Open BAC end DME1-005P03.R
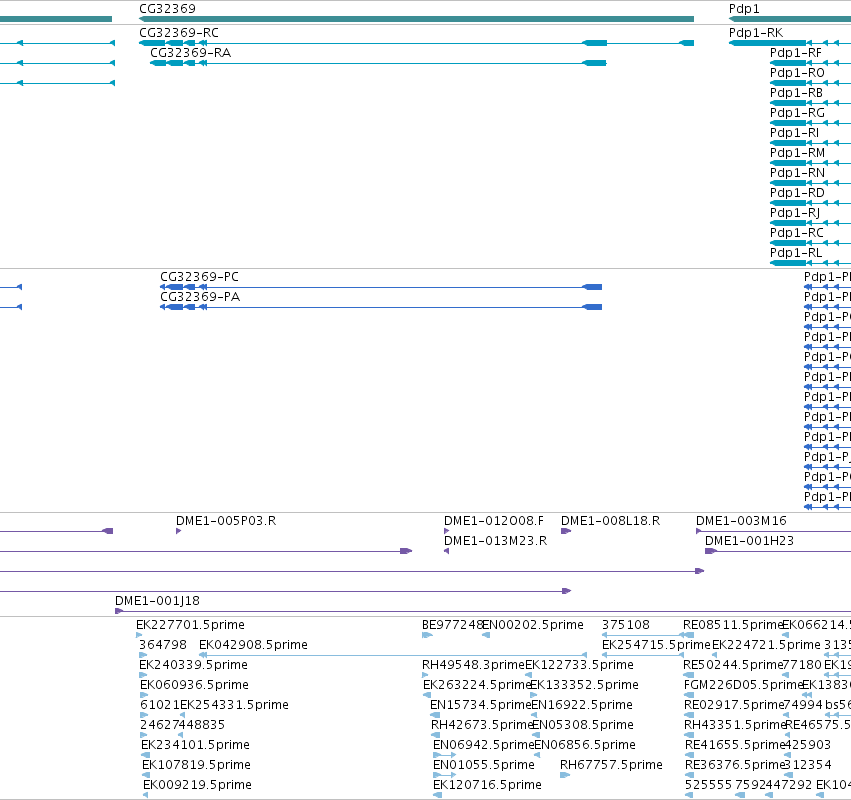 [x=226, y=521]
